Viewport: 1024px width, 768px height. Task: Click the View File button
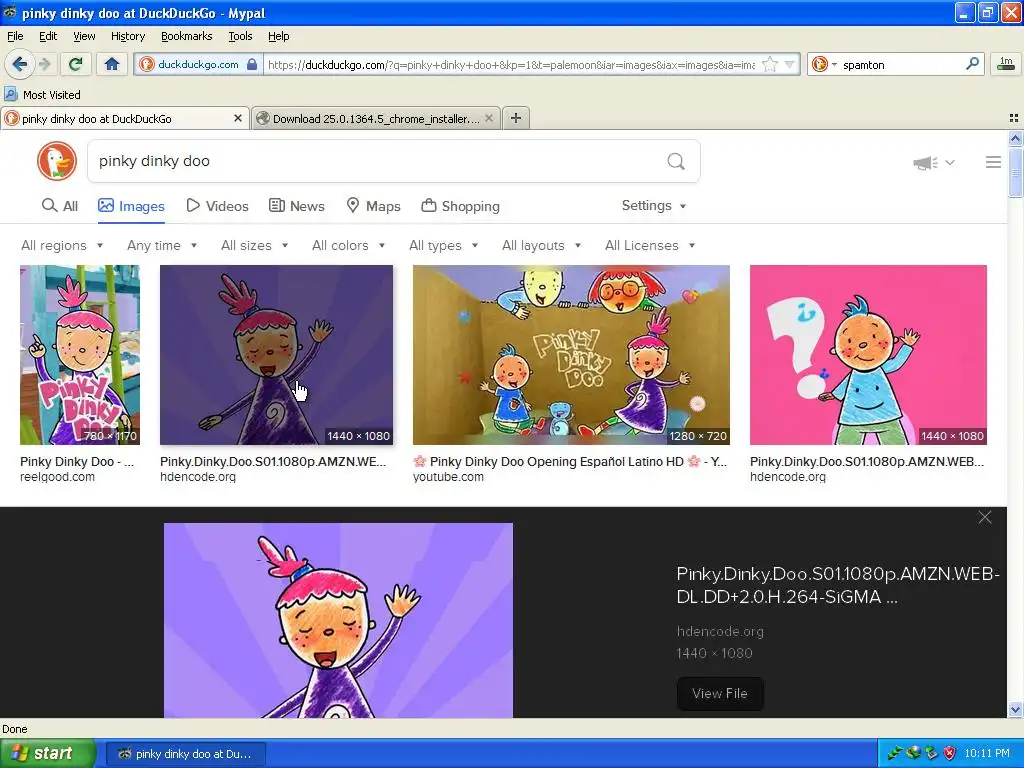tap(720, 694)
